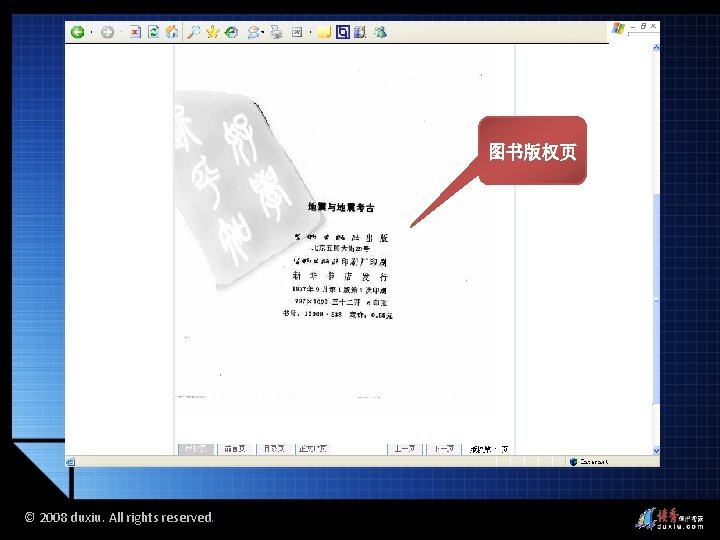Click the Windows flag logo in the toolbar
The width and height of the screenshot is (720, 540).
pos(618,29)
